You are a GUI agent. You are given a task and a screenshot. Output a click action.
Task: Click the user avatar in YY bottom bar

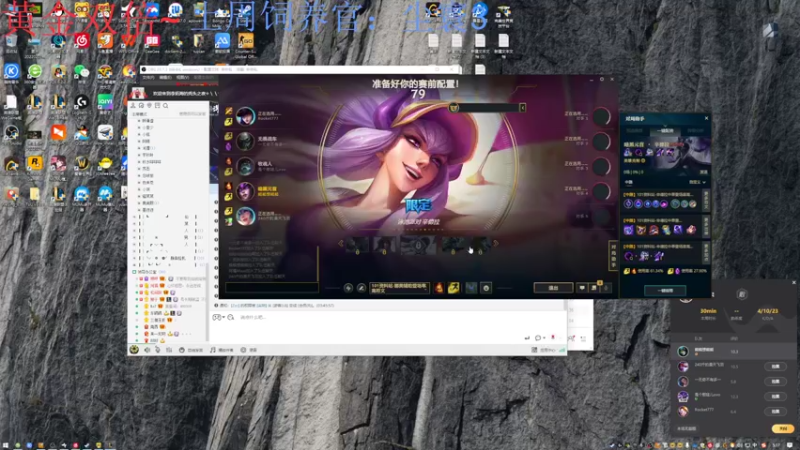tap(134, 349)
